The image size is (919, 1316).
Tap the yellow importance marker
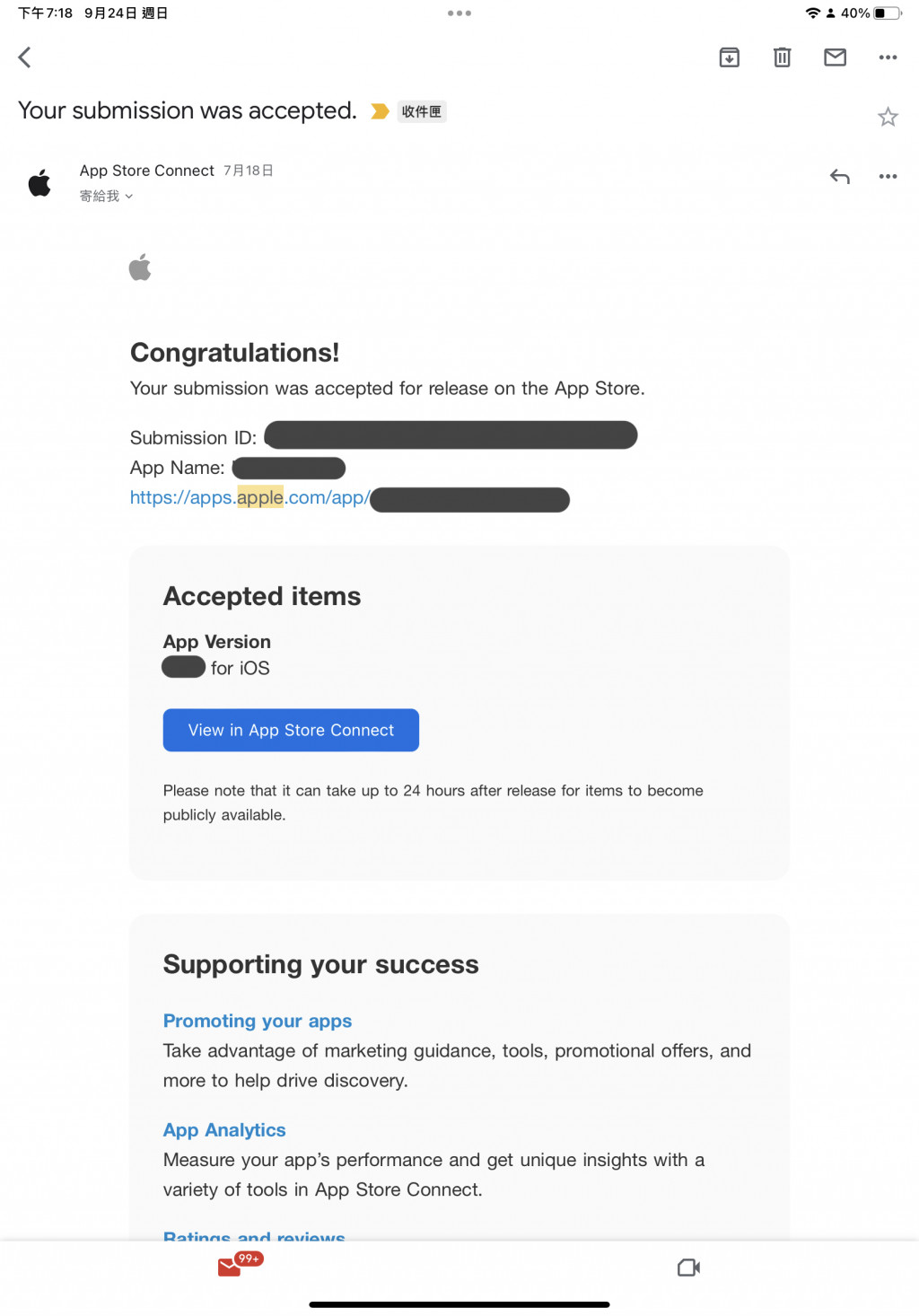(x=381, y=111)
